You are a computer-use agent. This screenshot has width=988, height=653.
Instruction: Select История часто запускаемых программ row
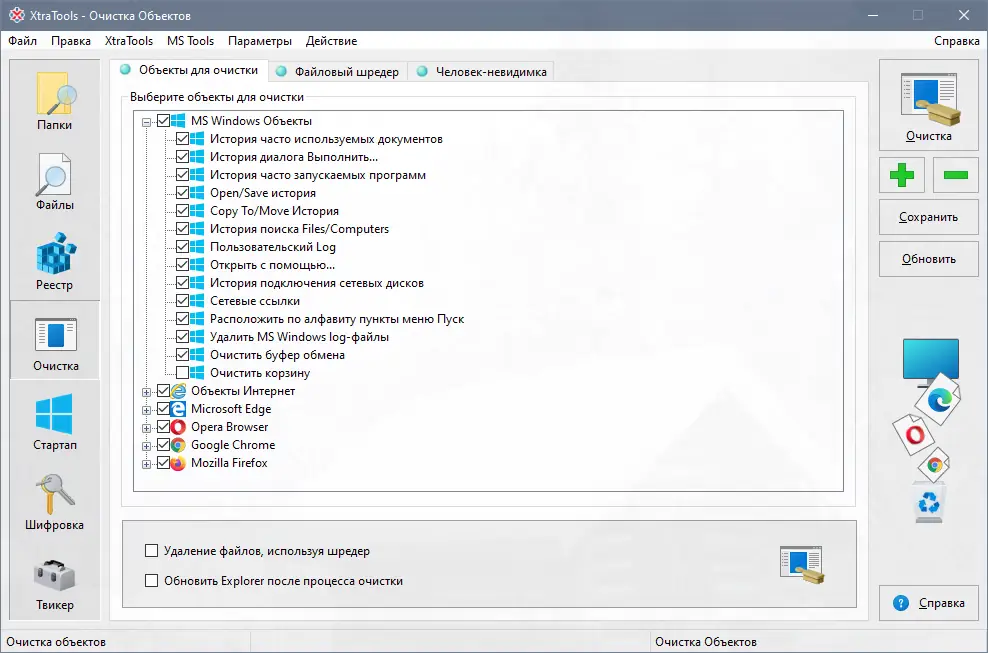(x=318, y=175)
